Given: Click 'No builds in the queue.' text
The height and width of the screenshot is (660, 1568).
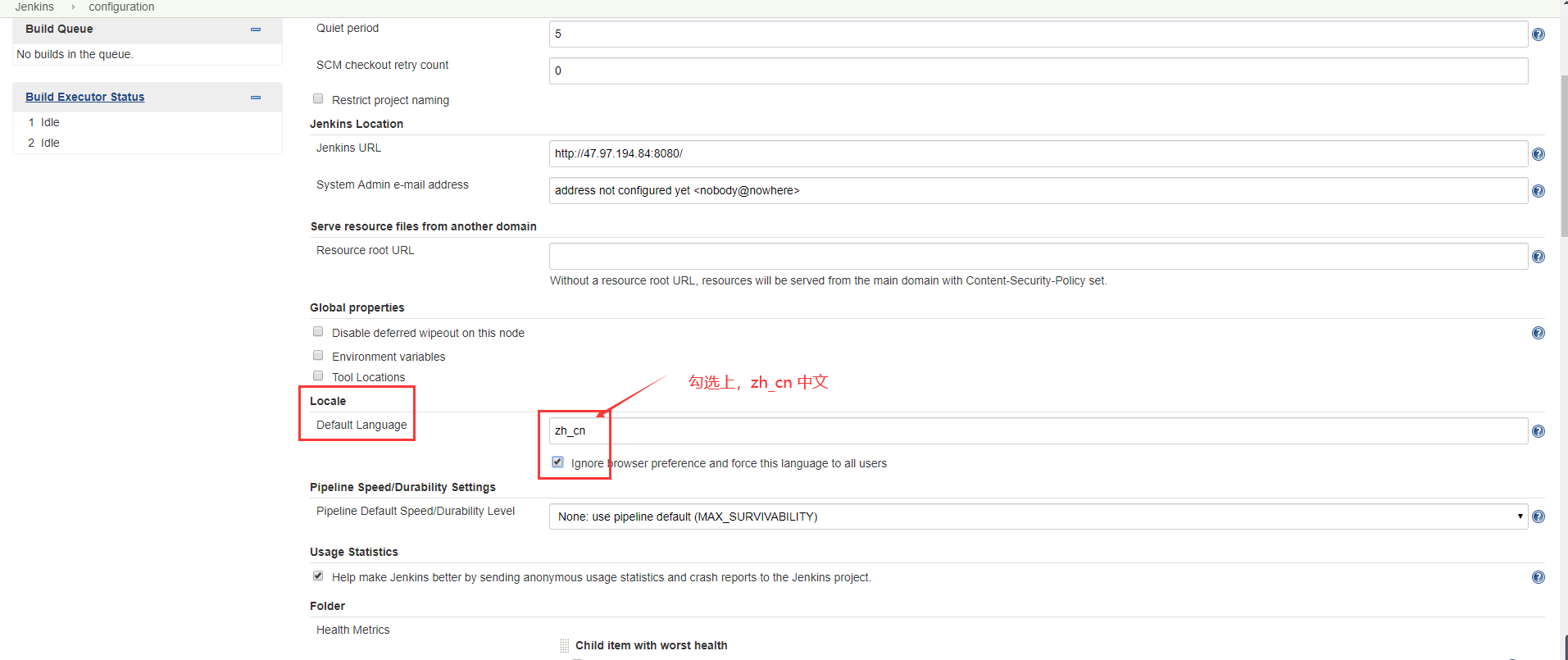Looking at the screenshot, I should (75, 54).
